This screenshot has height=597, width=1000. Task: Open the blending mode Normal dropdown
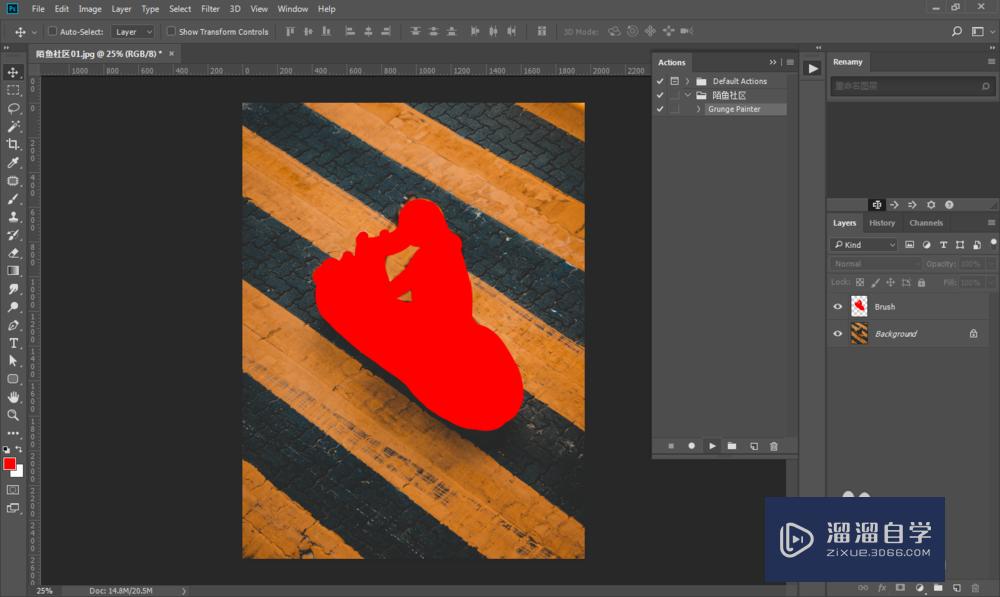tap(876, 263)
